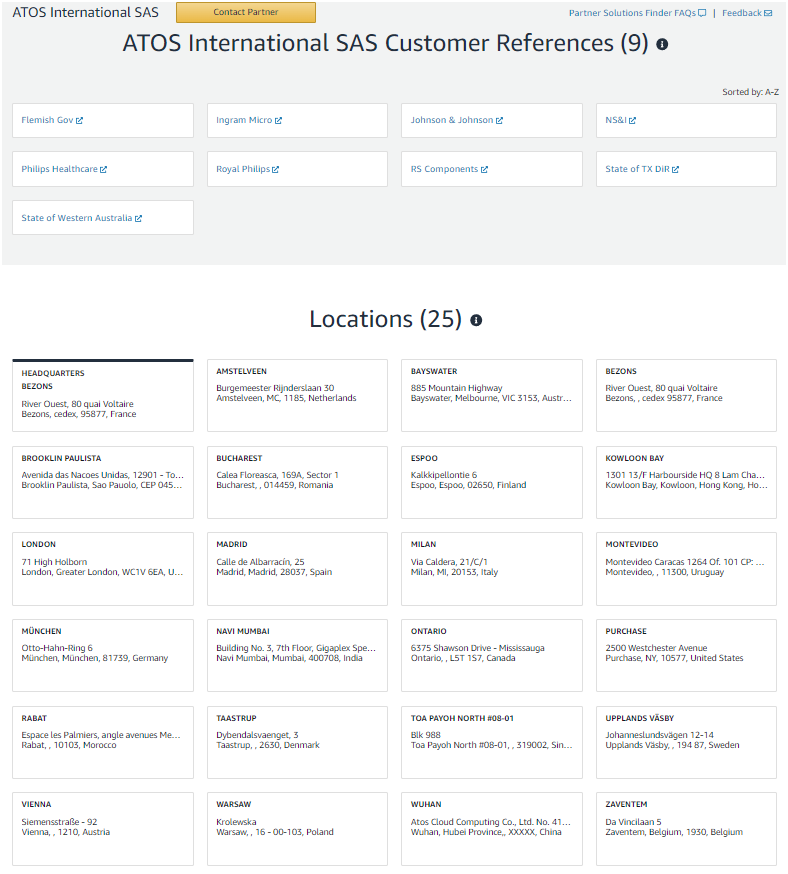Image resolution: width=788 pixels, height=874 pixels.
Task: Open the NS&I reference link
Action: point(616,120)
